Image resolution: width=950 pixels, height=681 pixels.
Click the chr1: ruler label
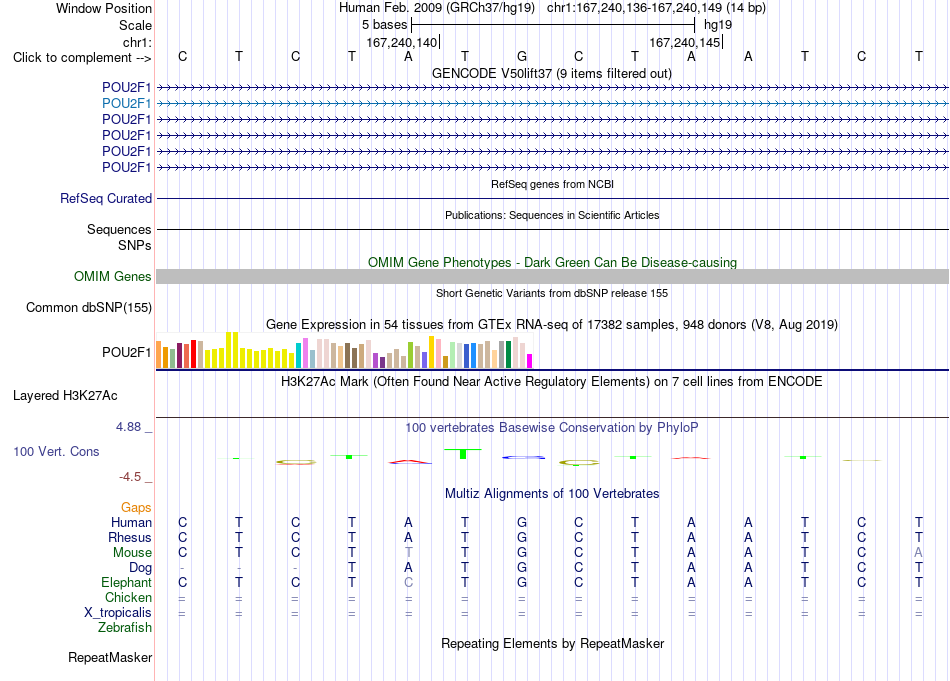(137, 42)
